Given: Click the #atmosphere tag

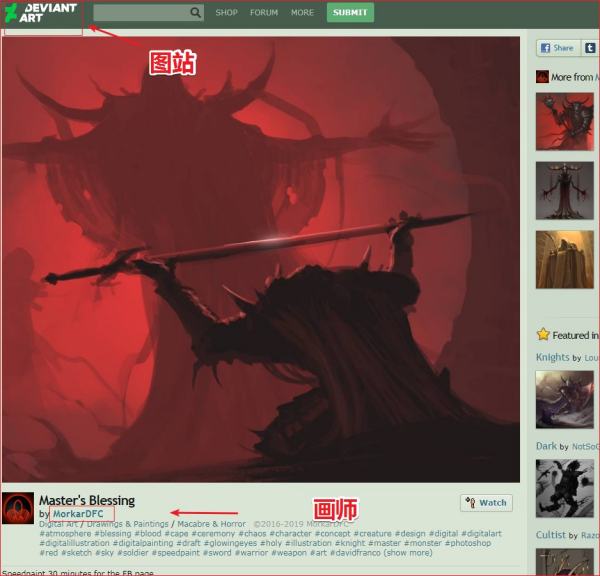Looking at the screenshot, I should pos(65,534).
